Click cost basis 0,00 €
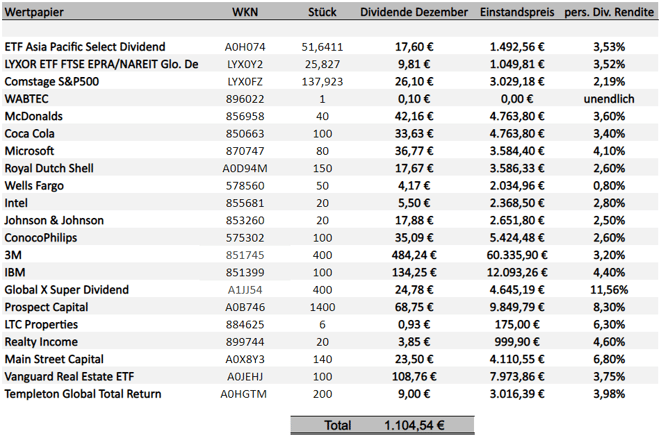The width and height of the screenshot is (661, 438). point(517,99)
